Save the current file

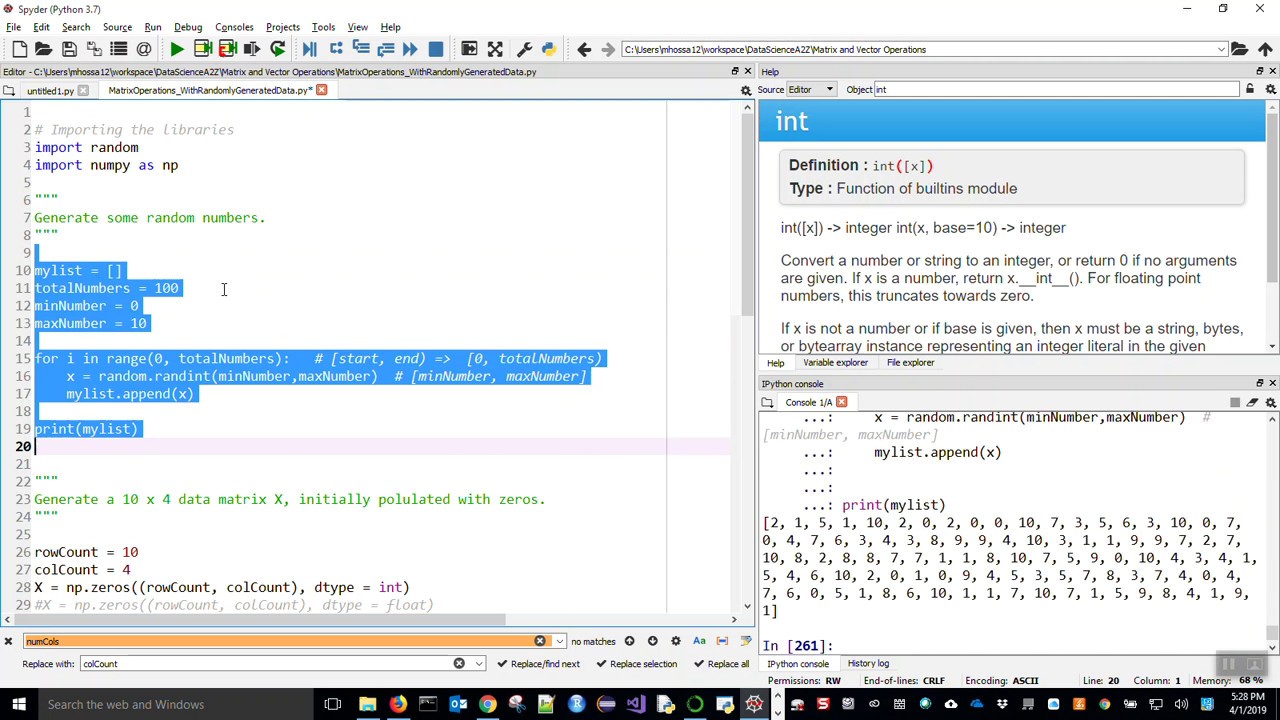point(69,49)
